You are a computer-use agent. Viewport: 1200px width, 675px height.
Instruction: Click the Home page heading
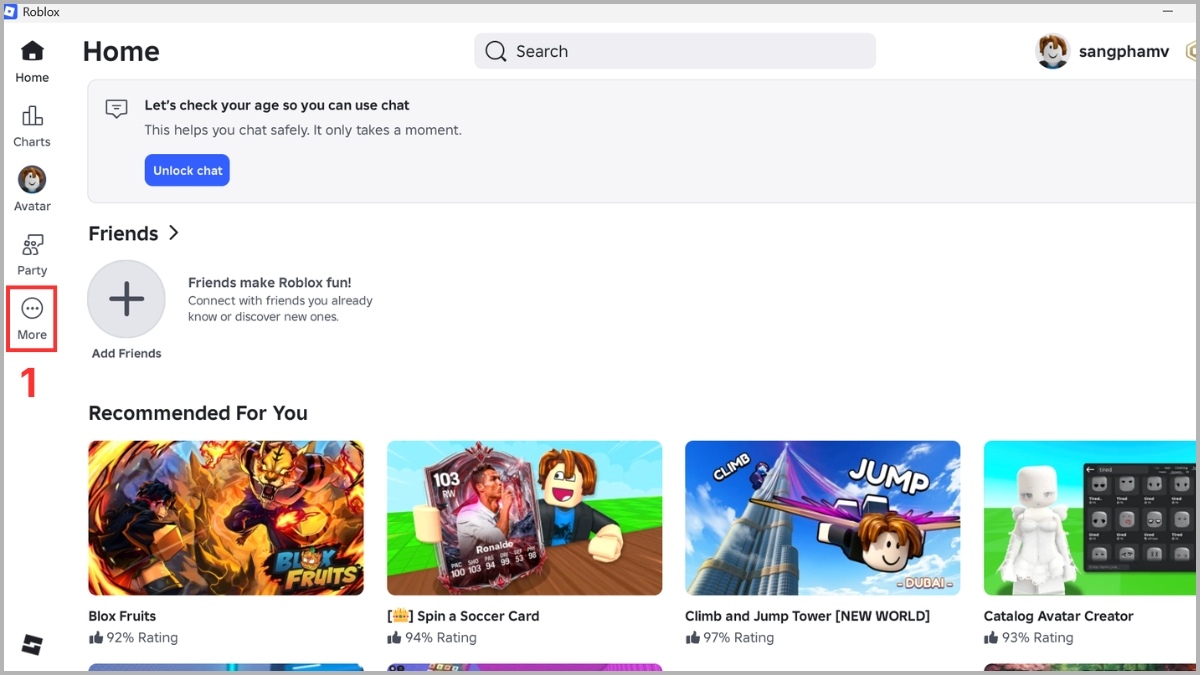tap(121, 51)
